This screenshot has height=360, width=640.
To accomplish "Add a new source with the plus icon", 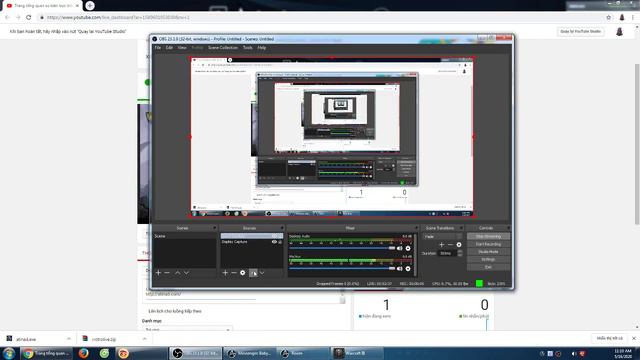I will coord(225,273).
